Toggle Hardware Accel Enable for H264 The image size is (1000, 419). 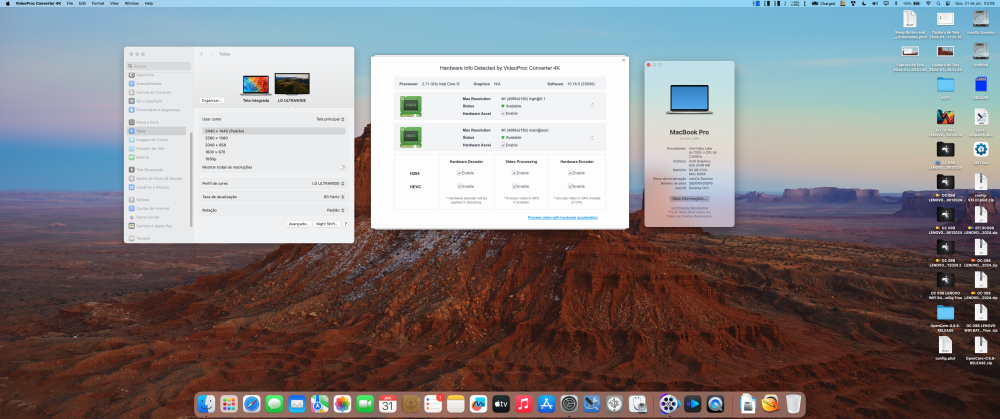coord(503,113)
